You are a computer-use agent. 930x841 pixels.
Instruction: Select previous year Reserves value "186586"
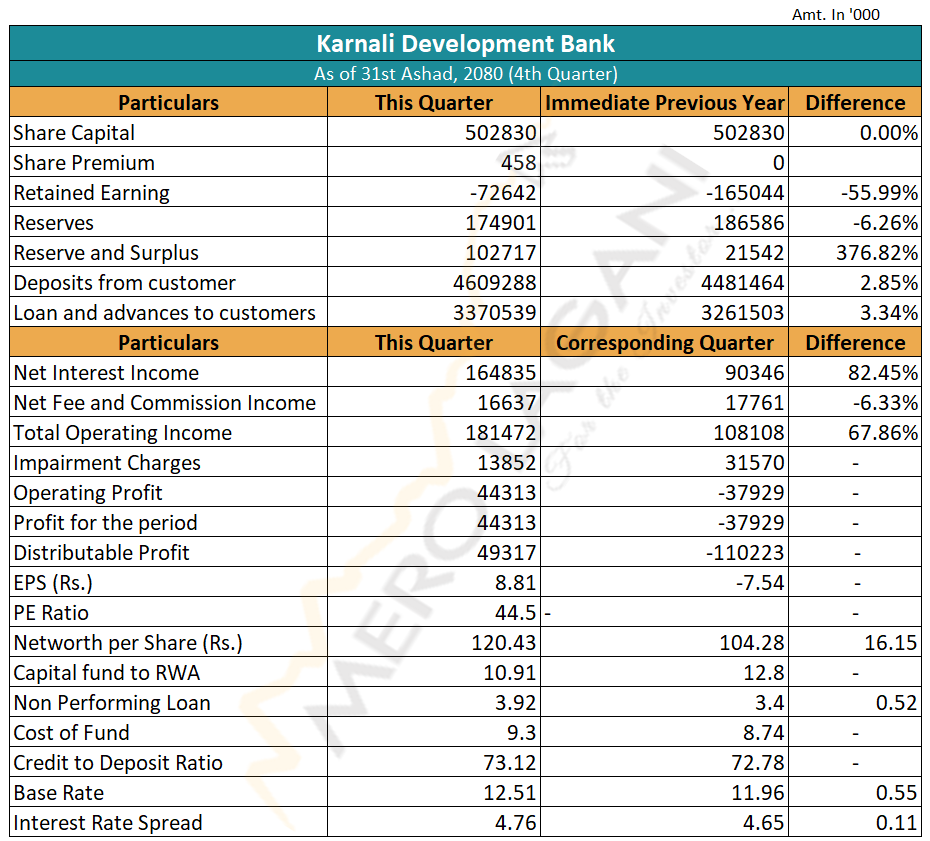pyautogui.click(x=749, y=223)
